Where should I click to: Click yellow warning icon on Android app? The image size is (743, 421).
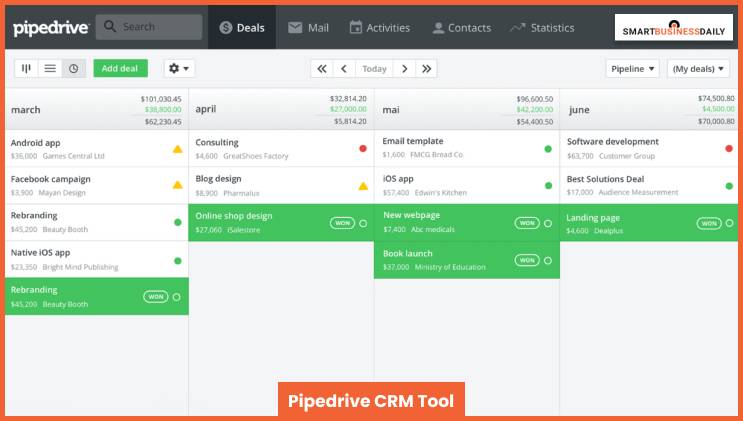177,149
